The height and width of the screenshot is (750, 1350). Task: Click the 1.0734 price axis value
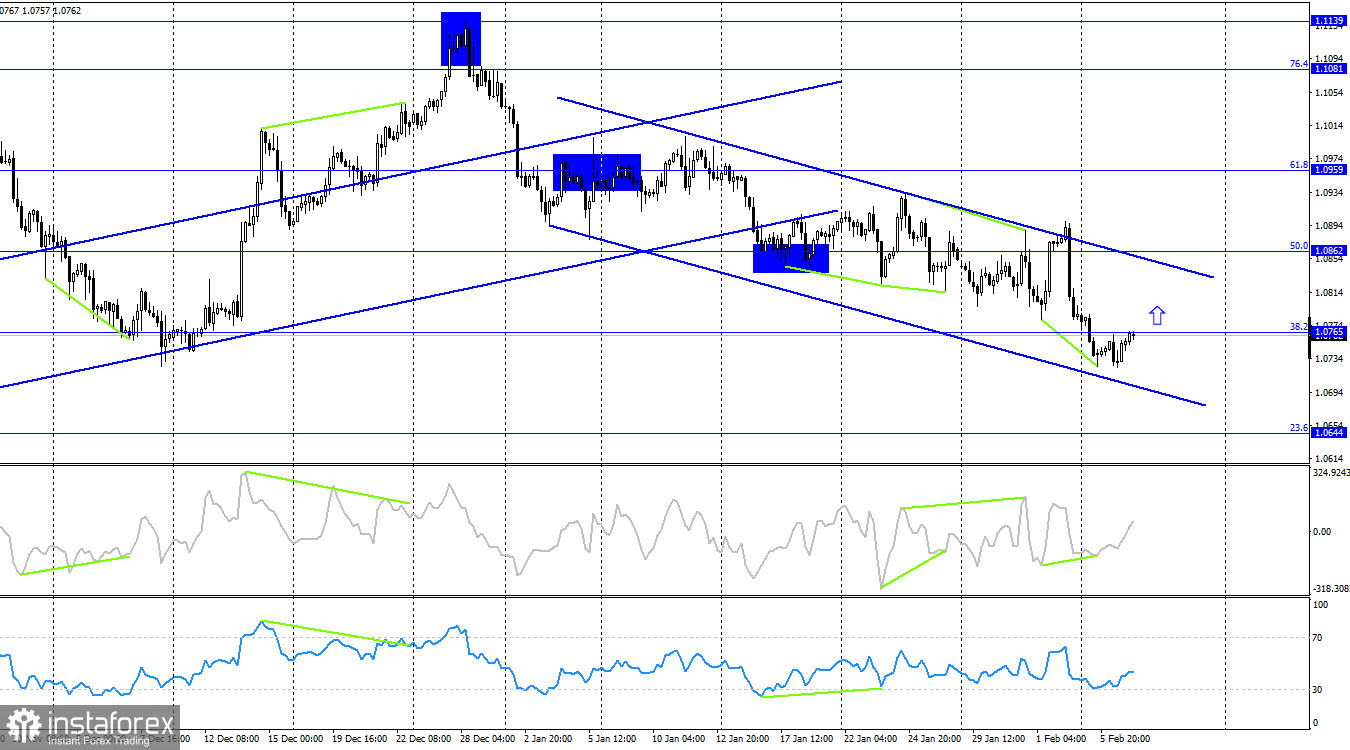1329,358
